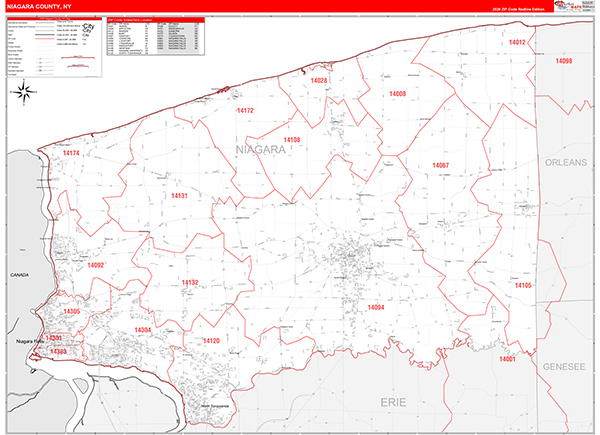This screenshot has height=435, width=600.
Task: Select ZIP code label 14008
Action: tap(398, 94)
